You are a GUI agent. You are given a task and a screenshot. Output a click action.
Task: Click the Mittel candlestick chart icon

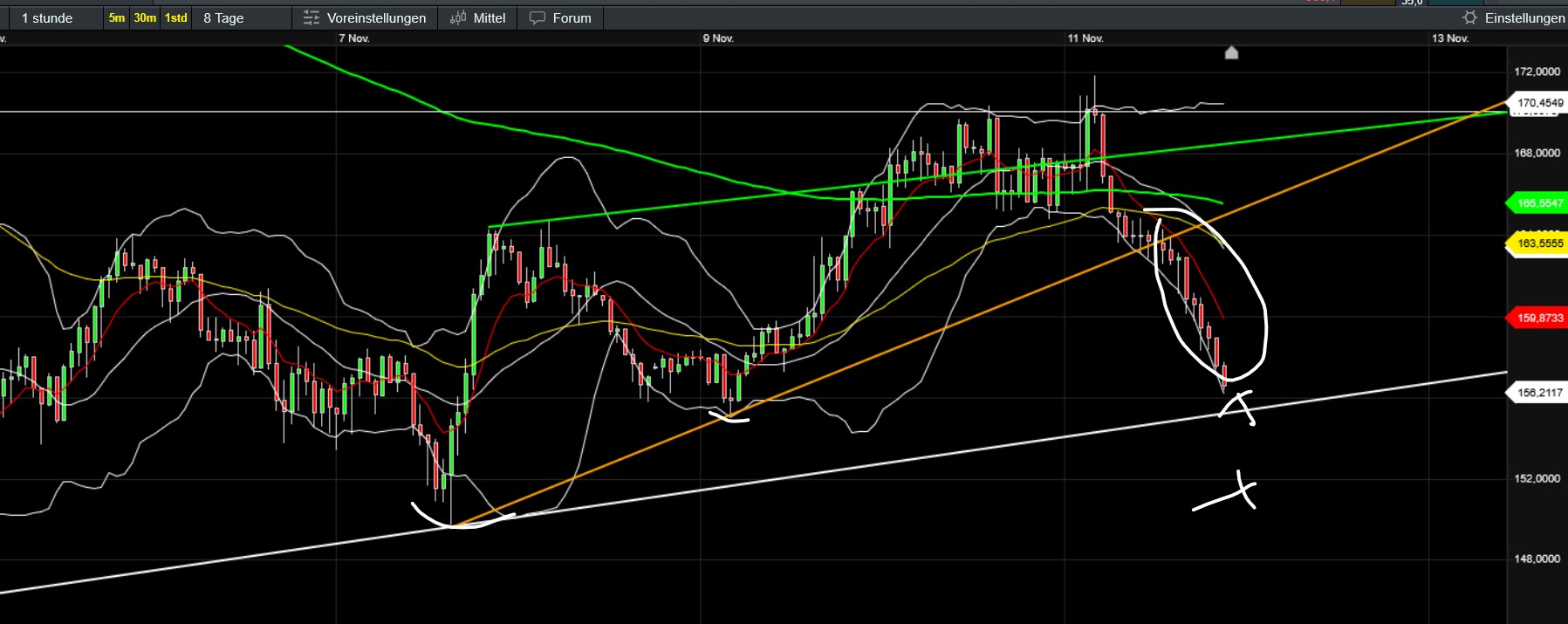pos(458,18)
